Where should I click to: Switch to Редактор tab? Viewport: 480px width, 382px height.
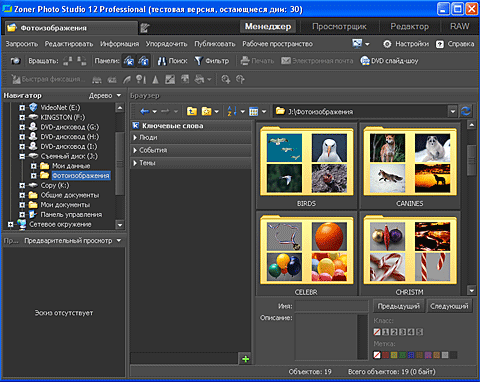pyautogui.click(x=410, y=27)
